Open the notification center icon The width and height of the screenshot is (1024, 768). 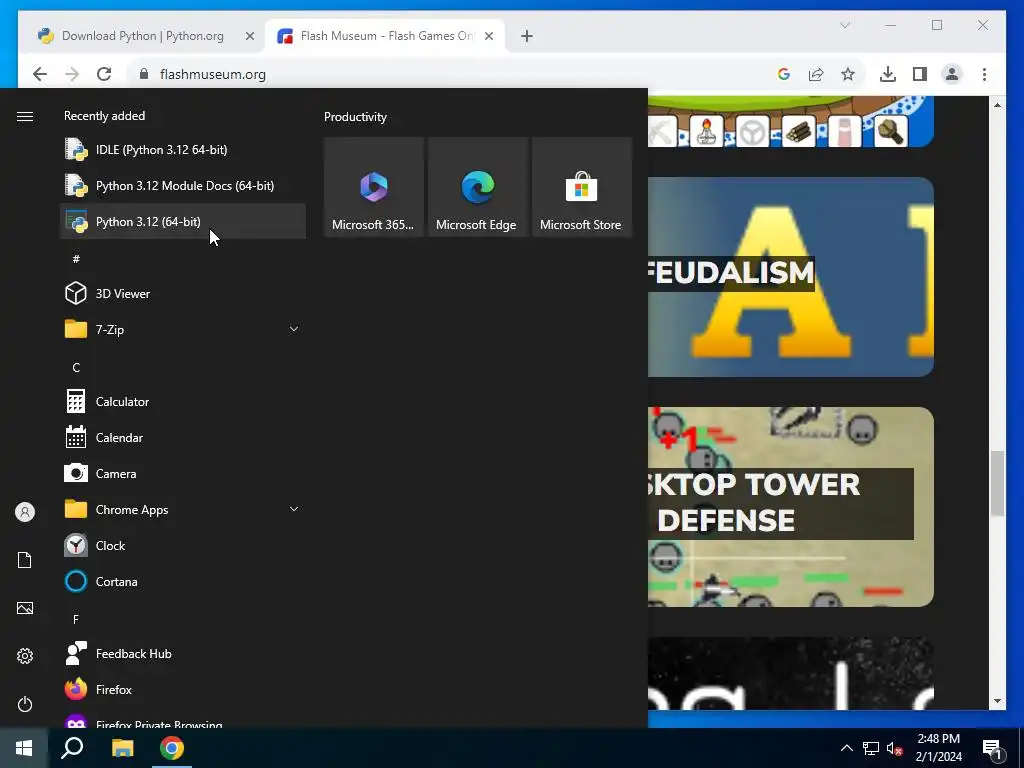(991, 749)
